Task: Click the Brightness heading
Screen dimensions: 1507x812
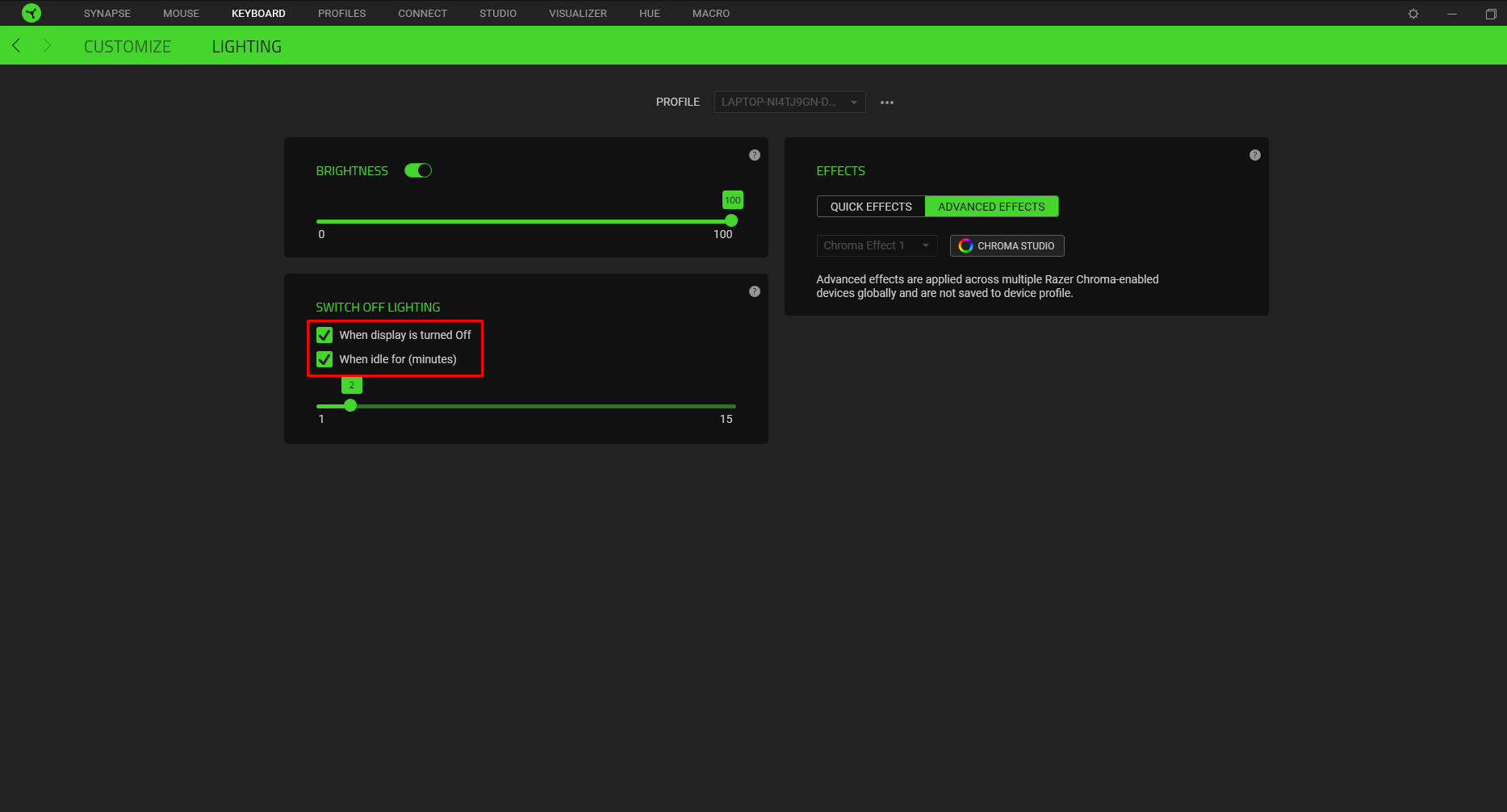Action: pos(352,171)
